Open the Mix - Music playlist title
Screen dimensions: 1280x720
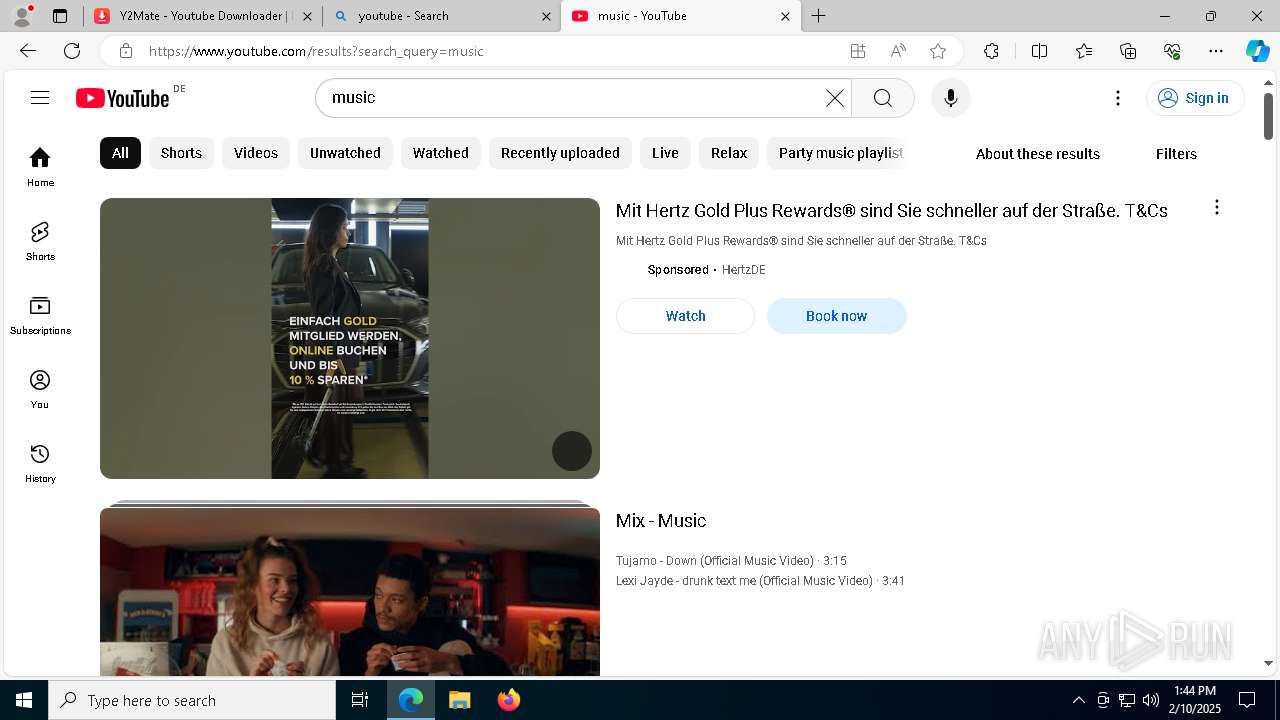661,521
